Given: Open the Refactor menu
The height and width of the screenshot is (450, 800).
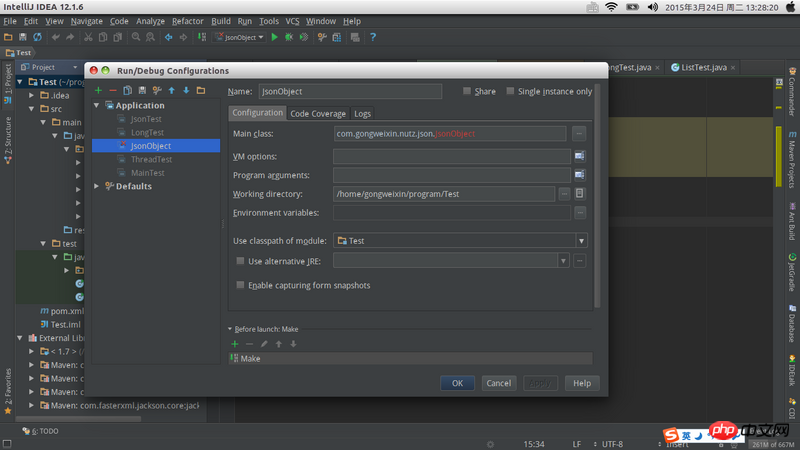Looking at the screenshot, I should tap(187, 21).
